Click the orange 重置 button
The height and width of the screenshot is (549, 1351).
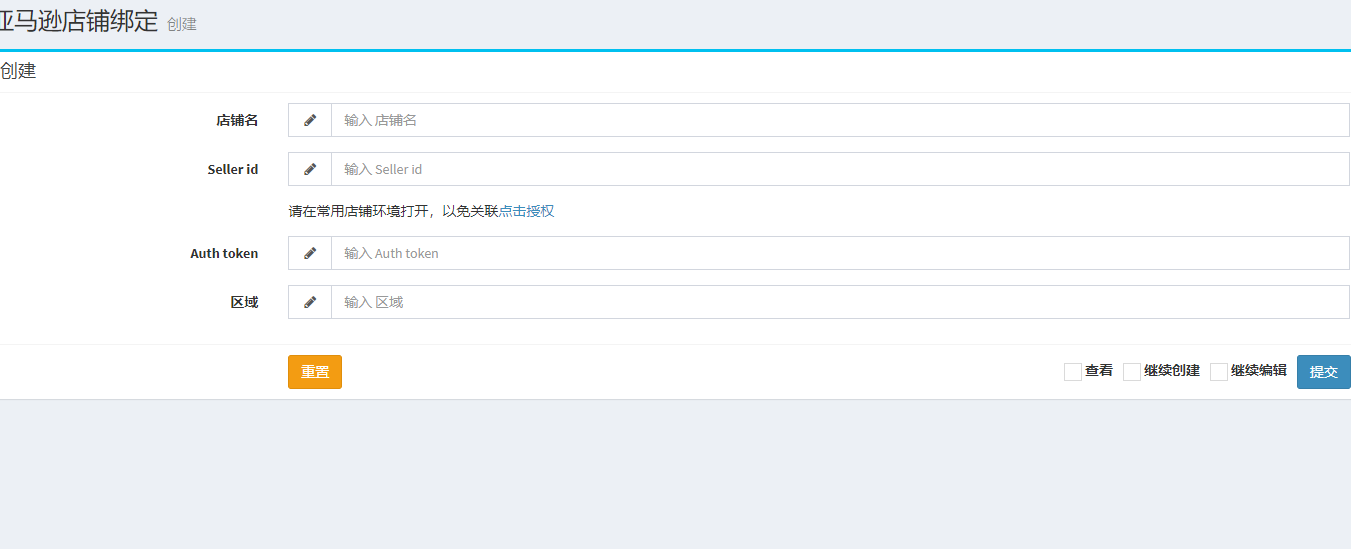[315, 372]
